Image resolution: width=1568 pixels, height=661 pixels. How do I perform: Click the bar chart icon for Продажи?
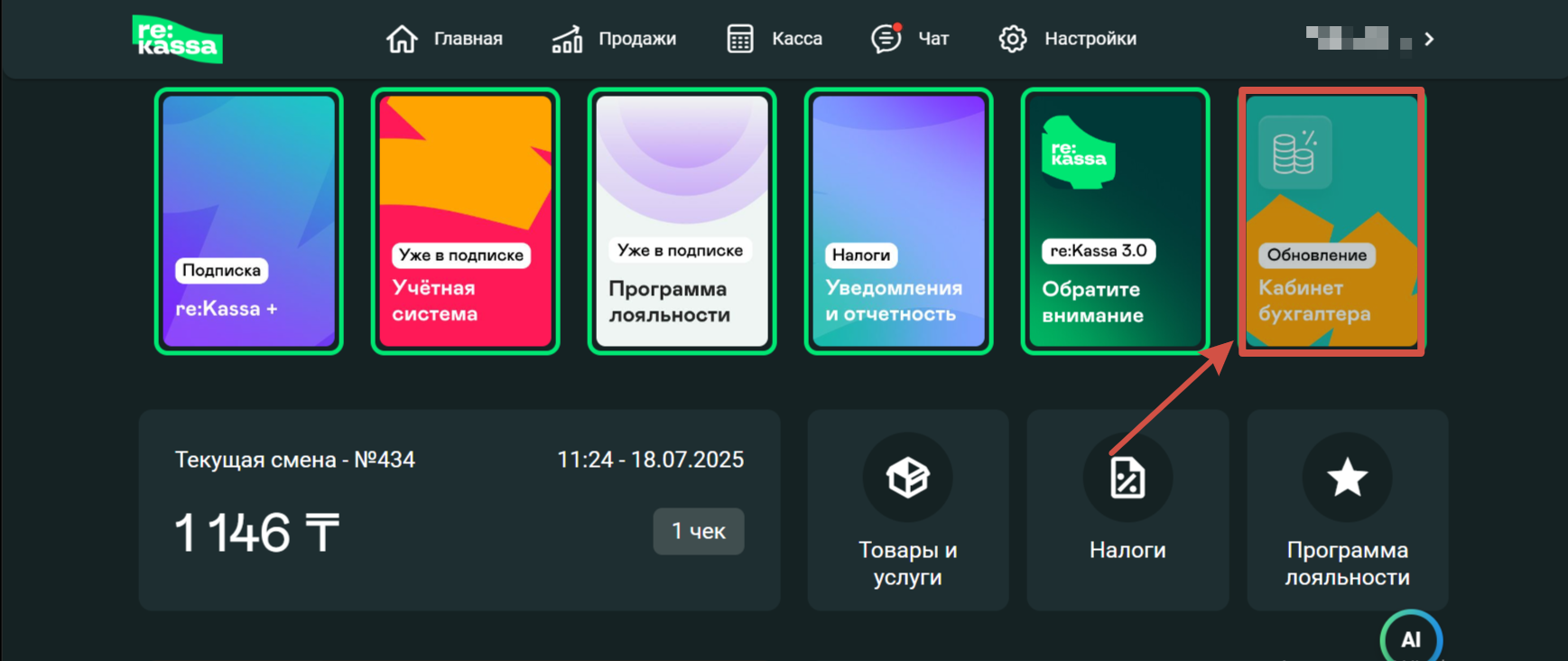tap(567, 39)
